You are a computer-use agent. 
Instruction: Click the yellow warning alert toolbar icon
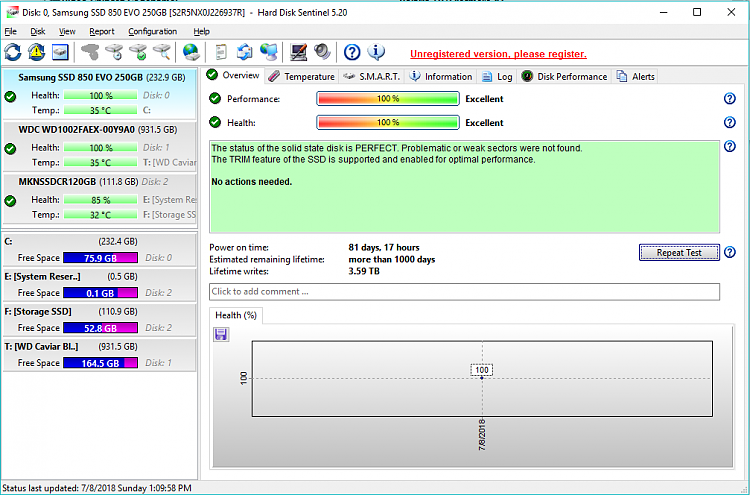click(x=37, y=52)
